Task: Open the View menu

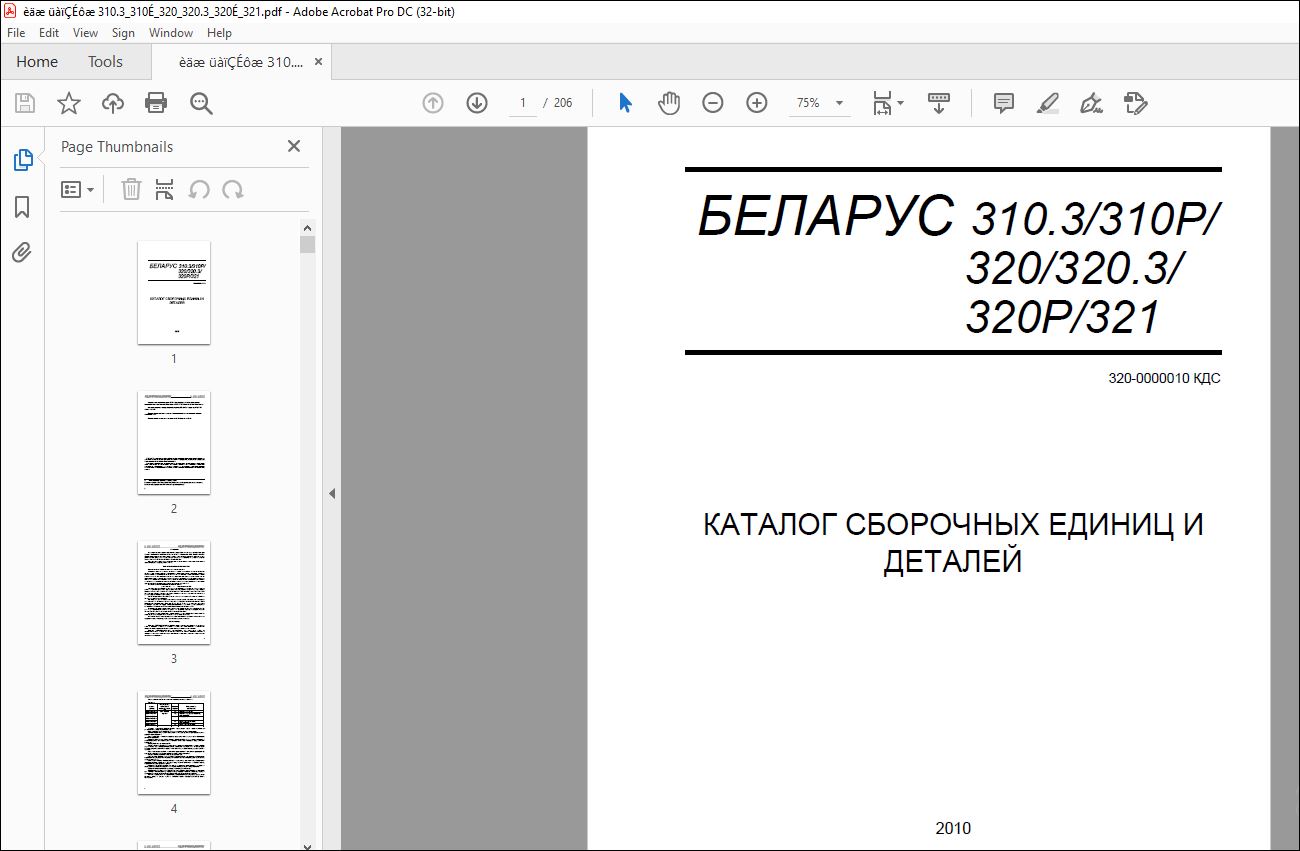Action: [x=85, y=33]
